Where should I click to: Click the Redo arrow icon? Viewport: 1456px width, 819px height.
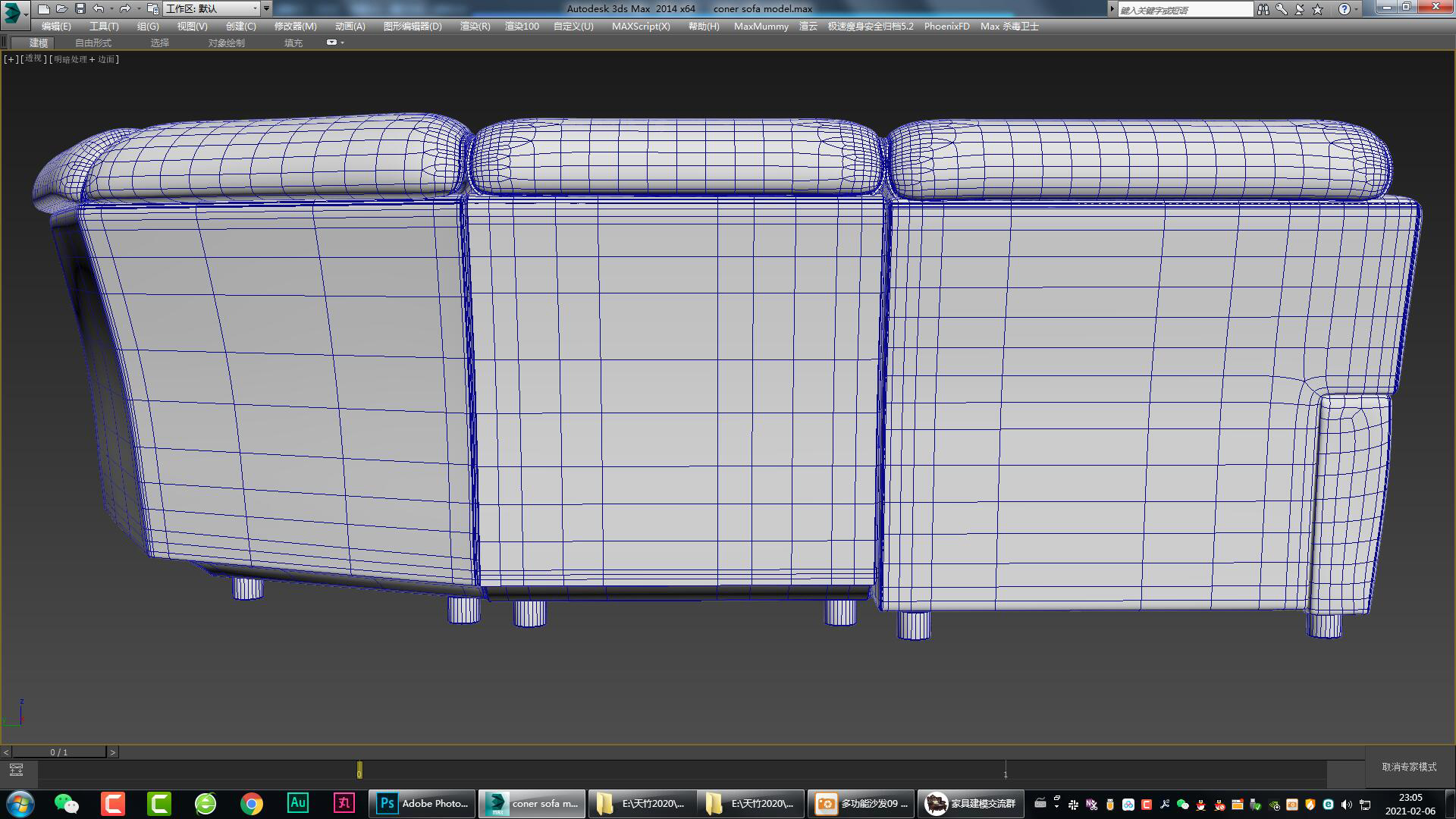(125, 9)
